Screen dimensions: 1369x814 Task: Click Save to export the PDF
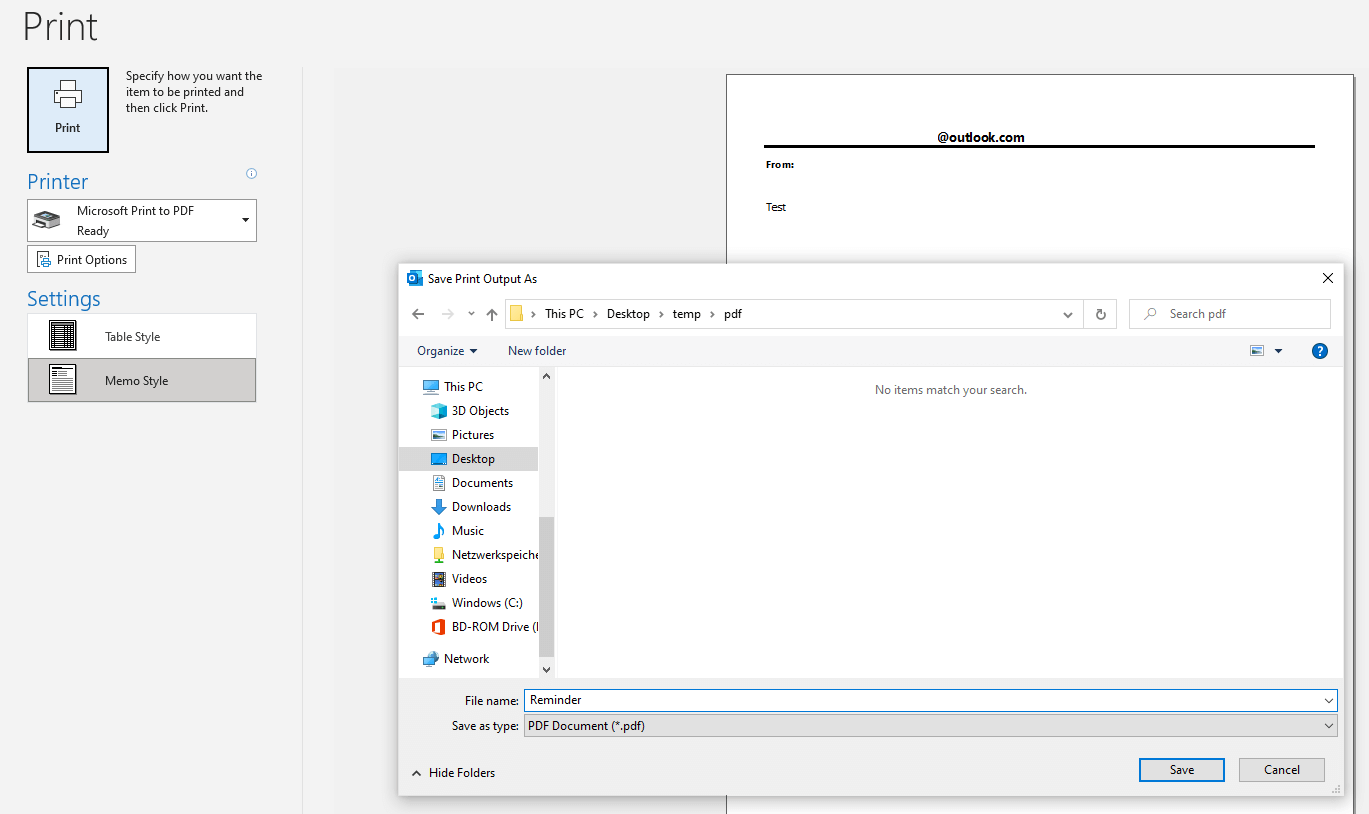(x=1181, y=769)
